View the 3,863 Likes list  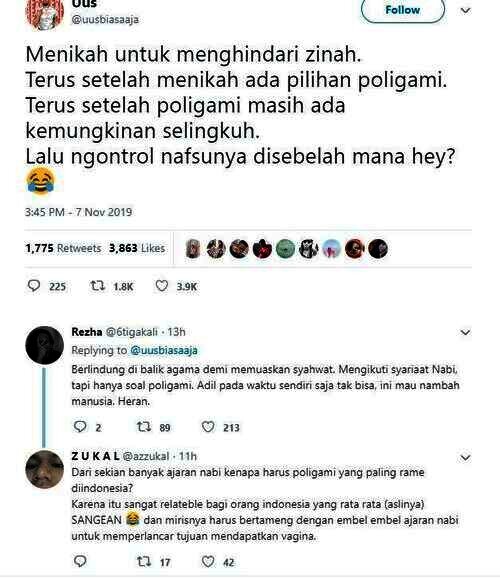coord(137,248)
